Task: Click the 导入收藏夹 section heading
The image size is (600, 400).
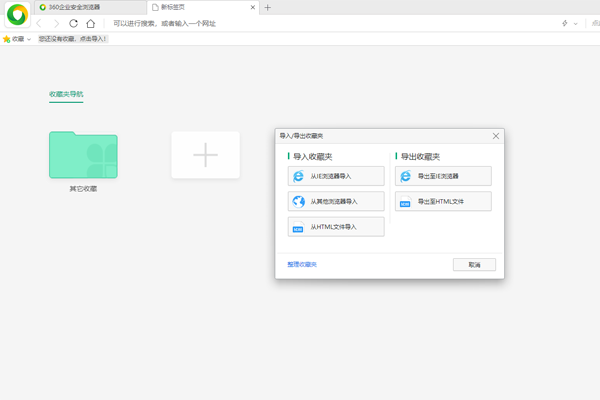Action: (x=313, y=157)
